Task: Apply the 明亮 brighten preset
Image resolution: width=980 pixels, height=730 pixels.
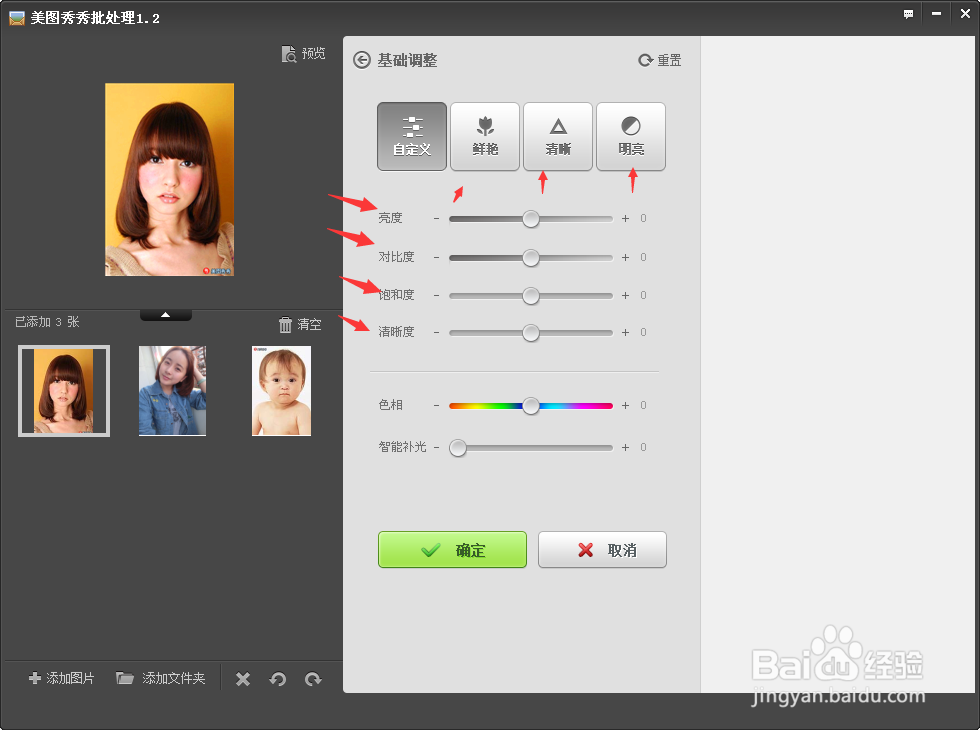Action: click(630, 136)
